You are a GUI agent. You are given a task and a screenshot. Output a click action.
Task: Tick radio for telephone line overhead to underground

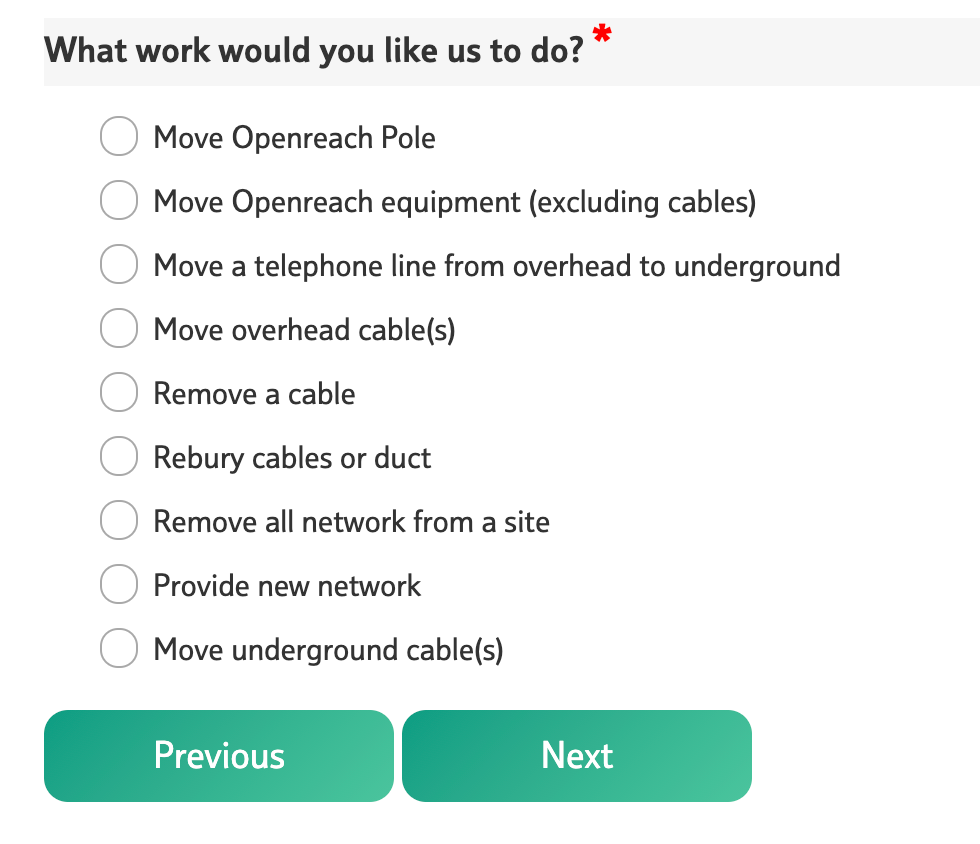(118, 265)
